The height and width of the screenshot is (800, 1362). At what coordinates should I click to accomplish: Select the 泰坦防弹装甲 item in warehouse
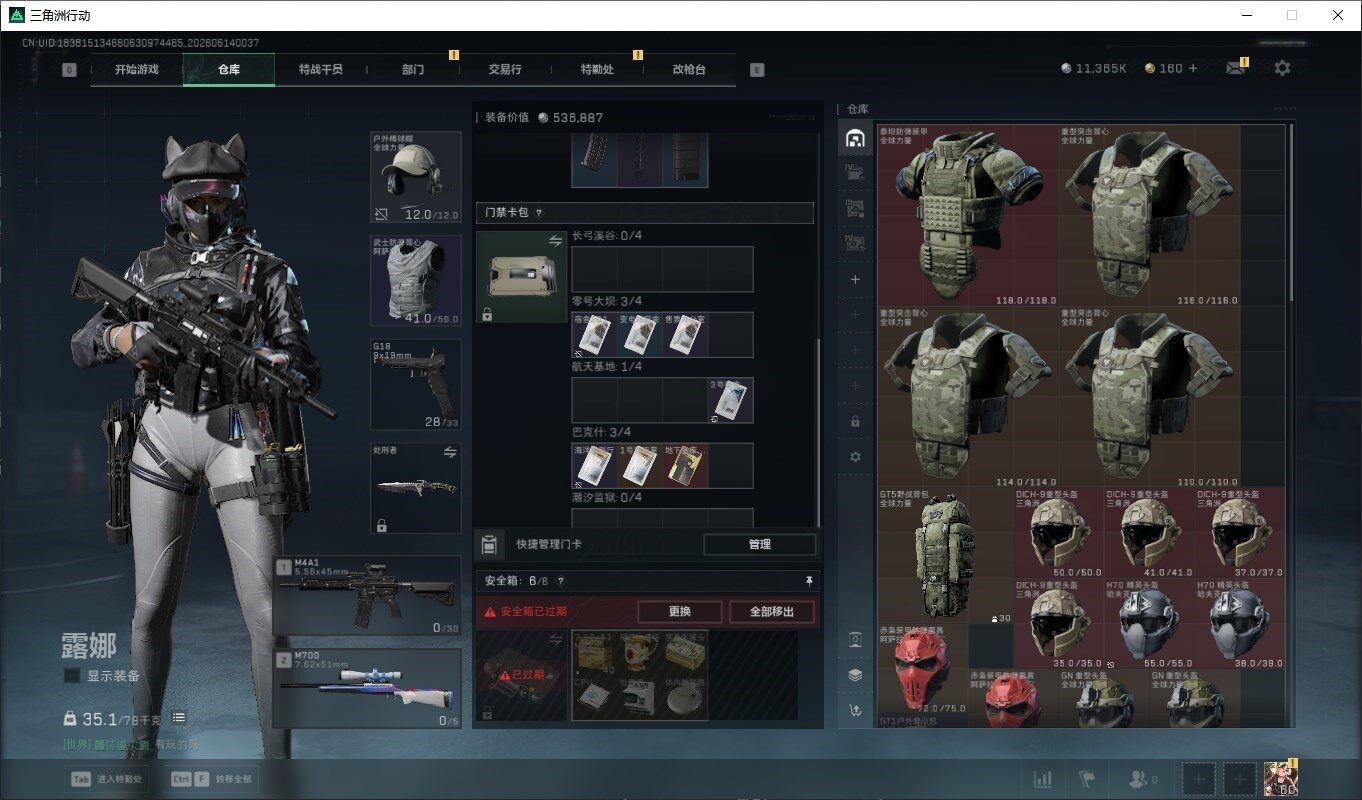(x=967, y=216)
